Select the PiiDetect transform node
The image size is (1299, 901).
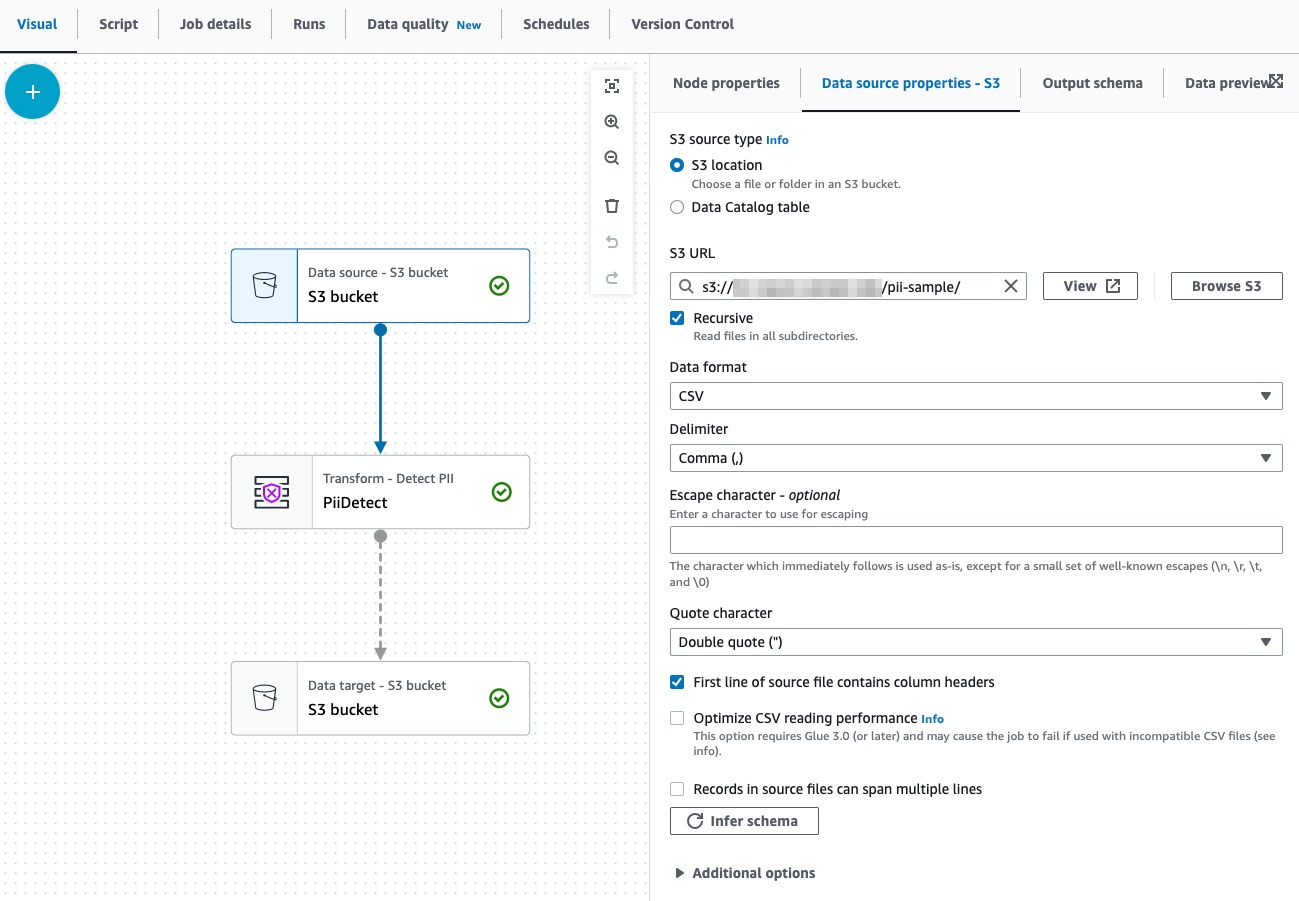pyautogui.click(x=380, y=491)
